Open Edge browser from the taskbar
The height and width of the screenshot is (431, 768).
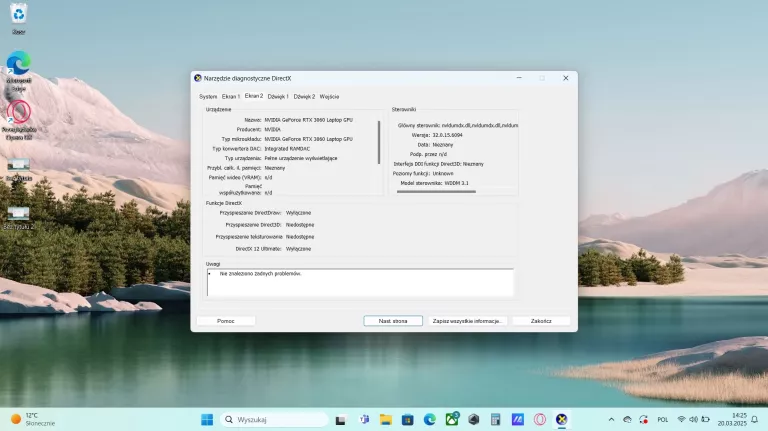(x=430, y=420)
